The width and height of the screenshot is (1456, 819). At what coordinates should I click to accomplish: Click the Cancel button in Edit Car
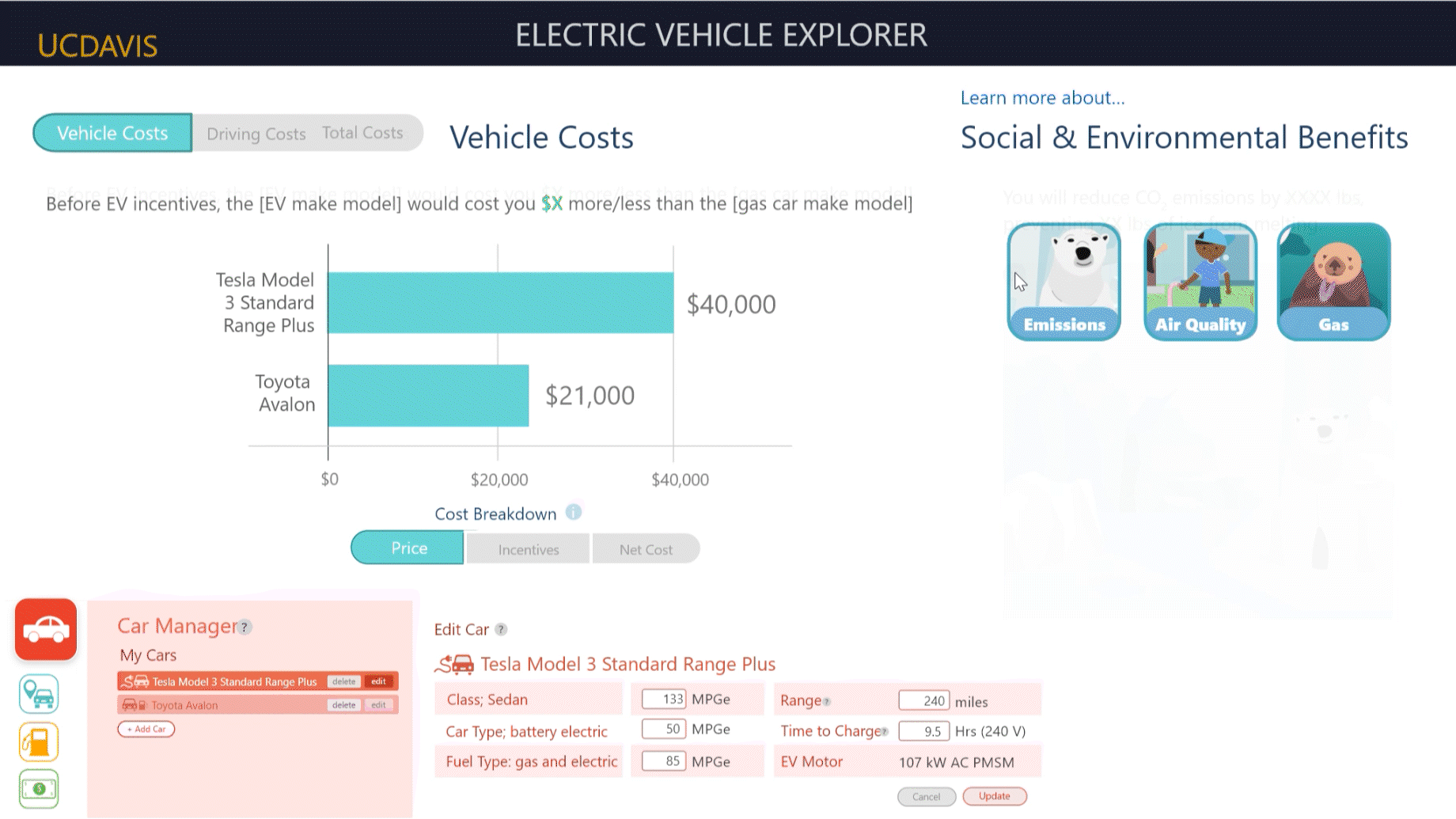927,797
